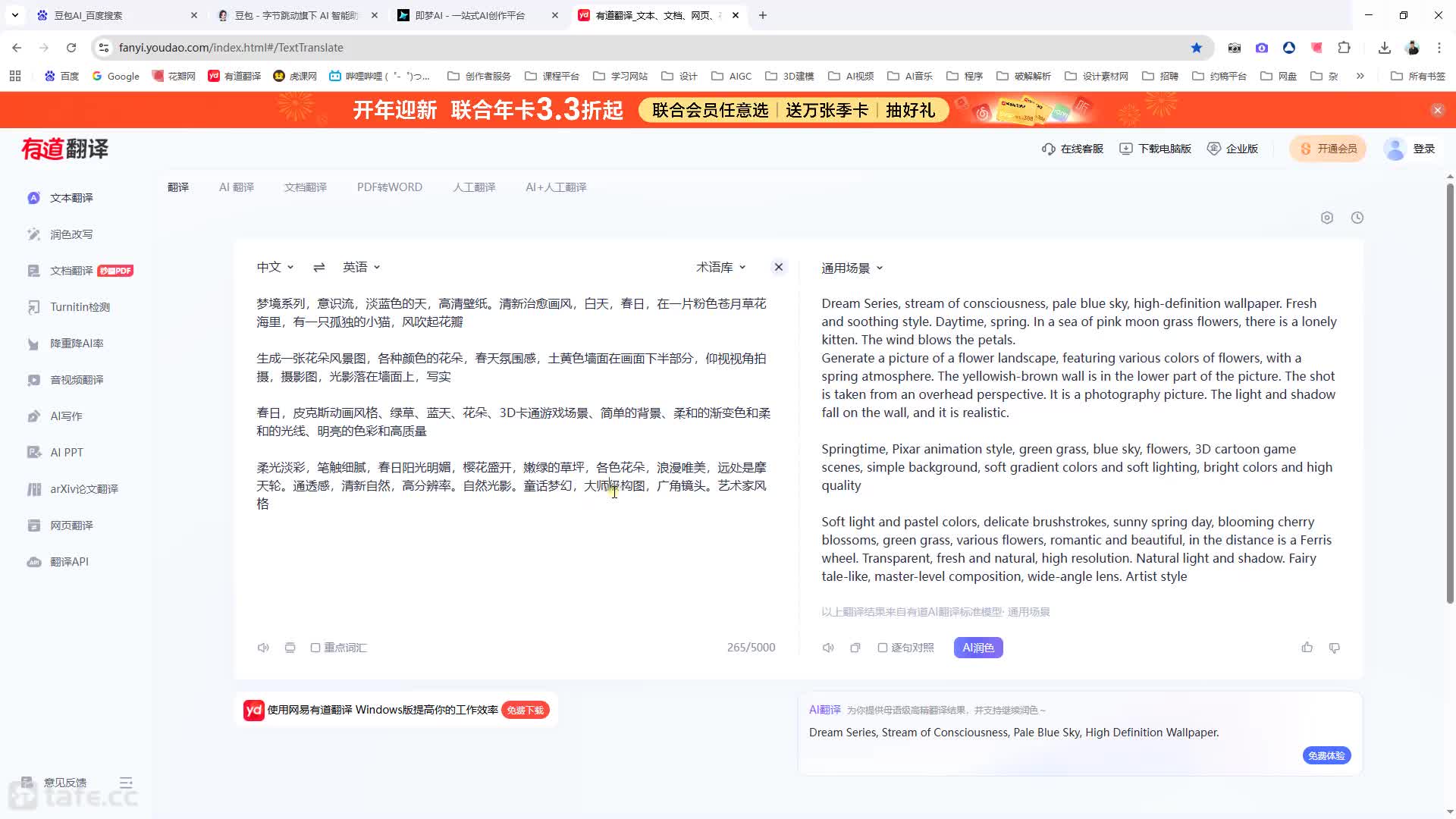Reload the page
Screen dimensions: 1456x819
(x=71, y=48)
